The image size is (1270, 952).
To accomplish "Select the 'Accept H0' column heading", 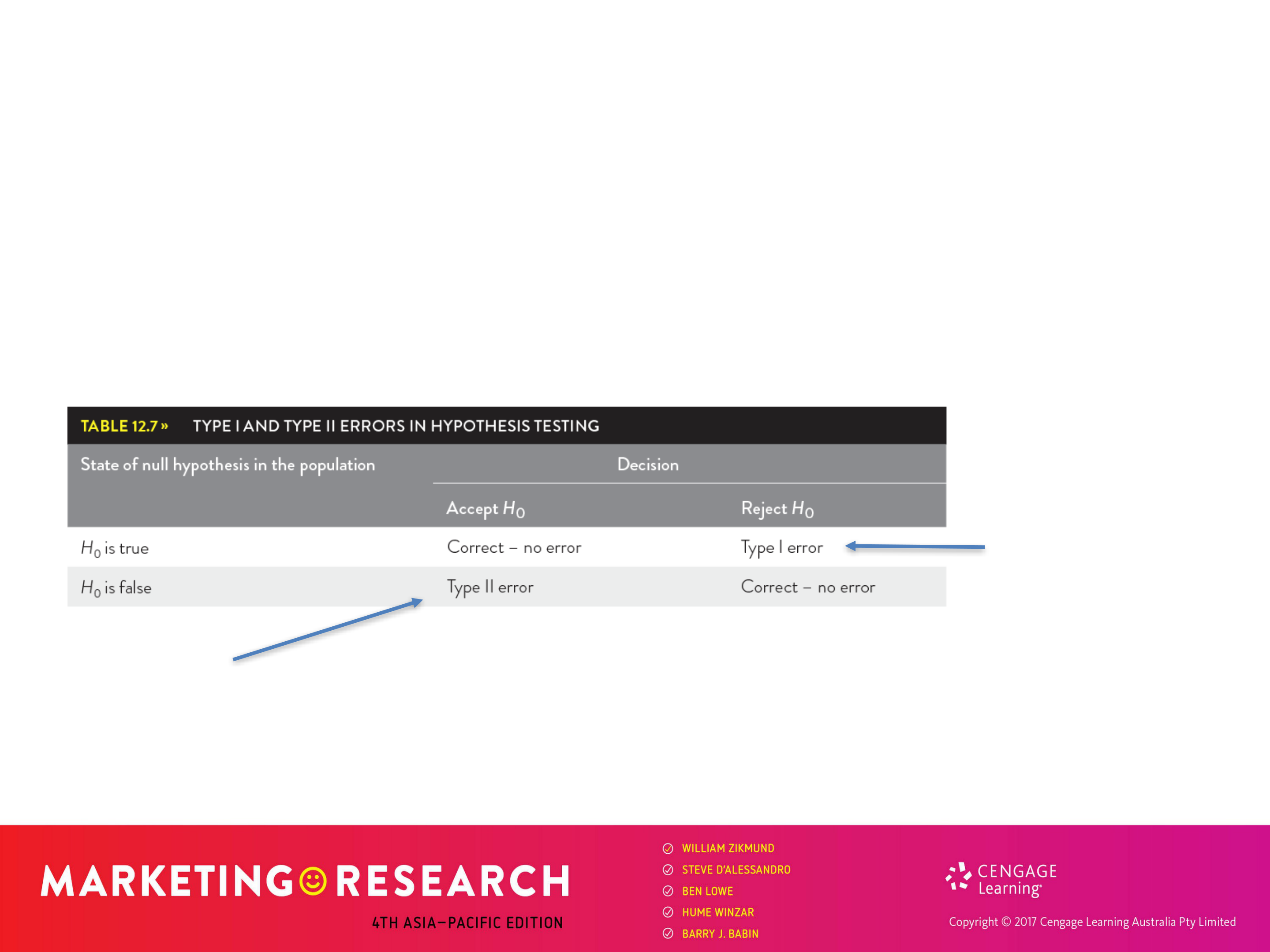I will [486, 509].
